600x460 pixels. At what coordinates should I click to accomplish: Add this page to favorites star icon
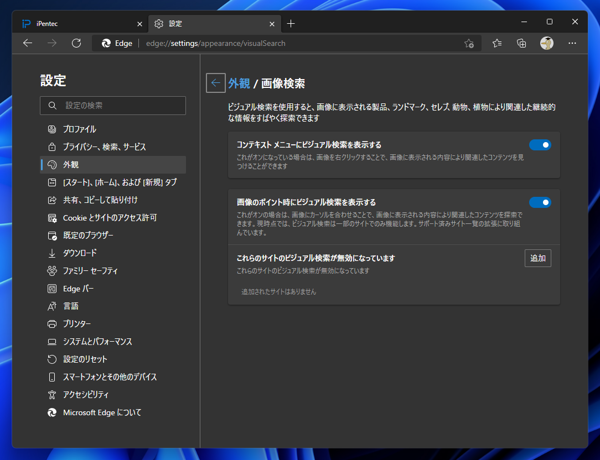coord(469,44)
